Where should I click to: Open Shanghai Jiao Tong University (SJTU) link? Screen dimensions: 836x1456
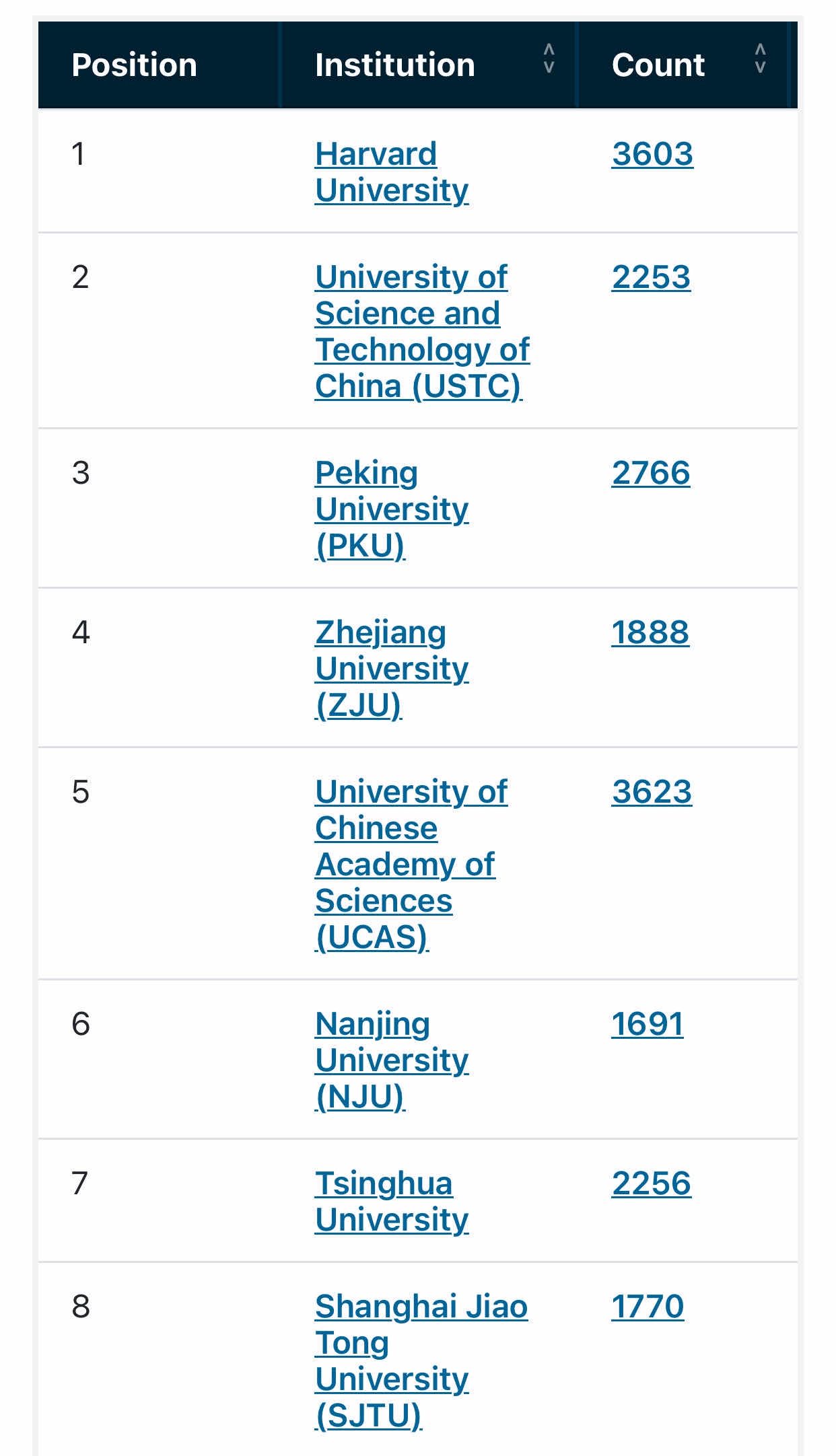point(421,1361)
